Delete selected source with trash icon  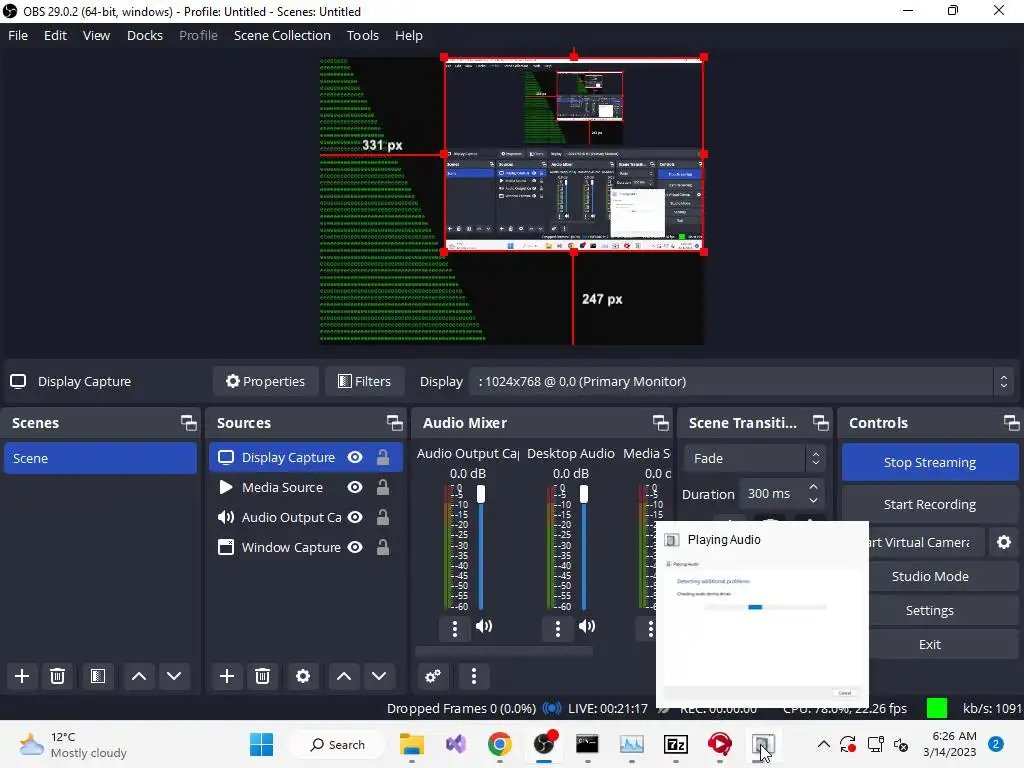(x=263, y=676)
